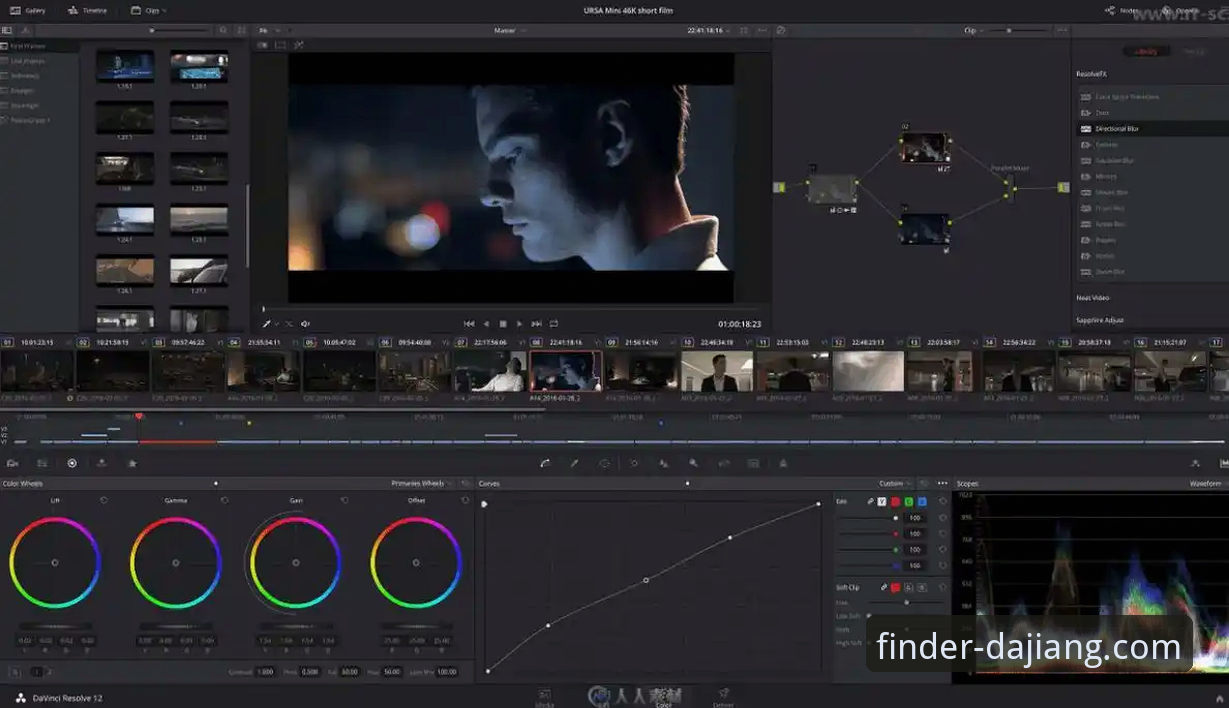
Task: Open the RGB Mixer palette
Action: click(102, 463)
